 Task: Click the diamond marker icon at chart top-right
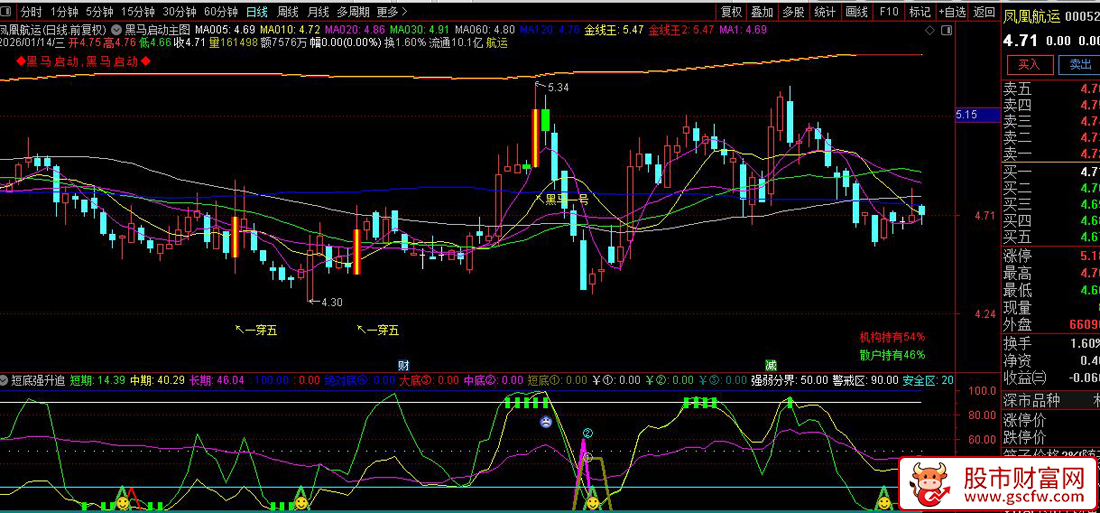coord(930,30)
